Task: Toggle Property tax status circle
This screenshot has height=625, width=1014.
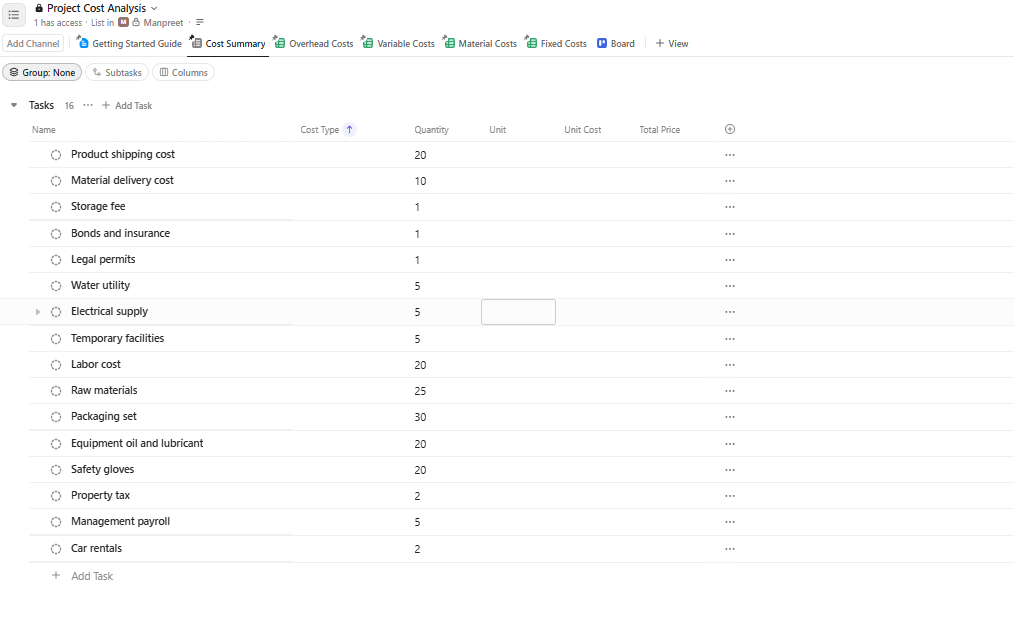Action: tap(56, 496)
